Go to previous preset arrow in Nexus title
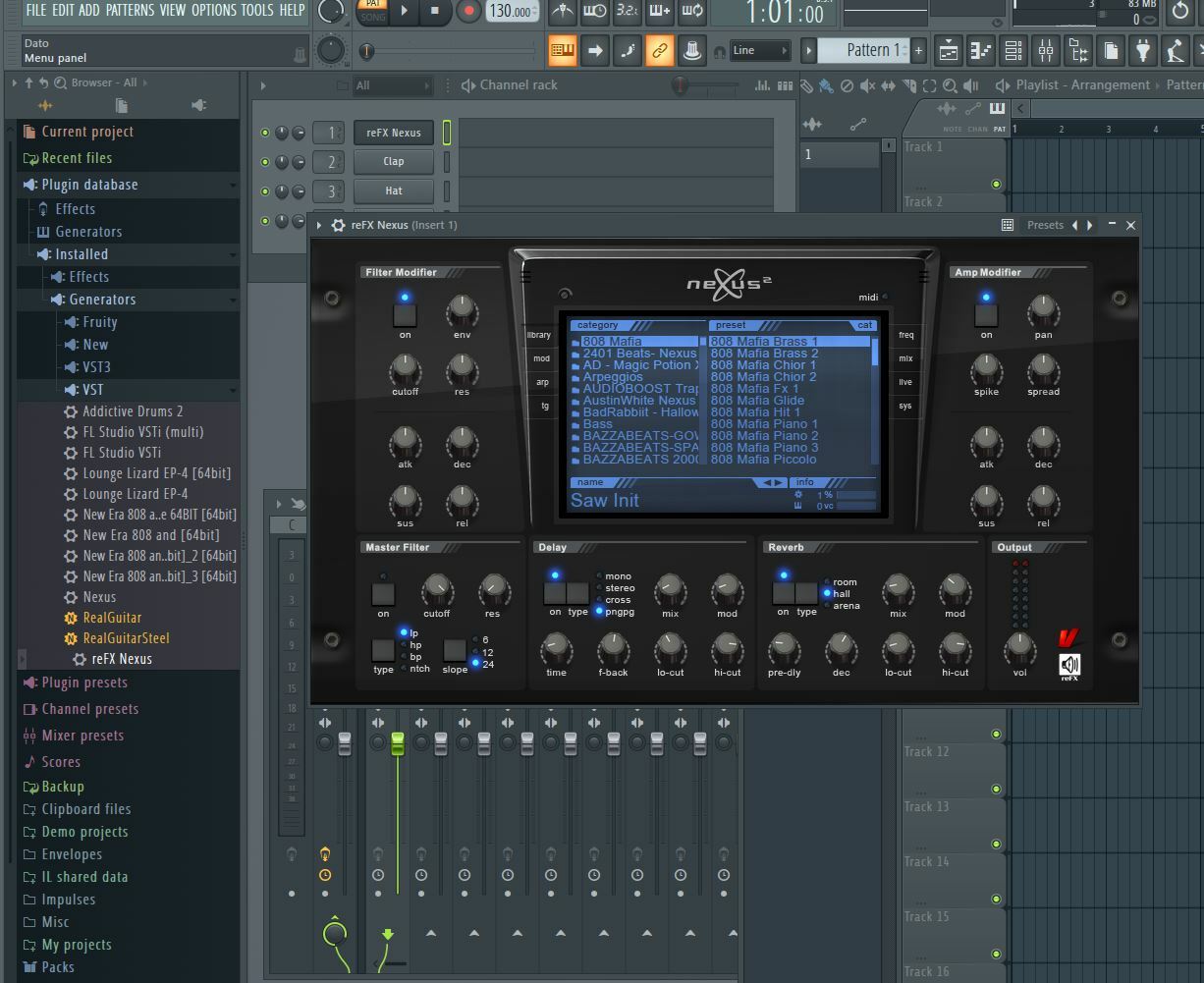1204x983 pixels. pos(1075,225)
